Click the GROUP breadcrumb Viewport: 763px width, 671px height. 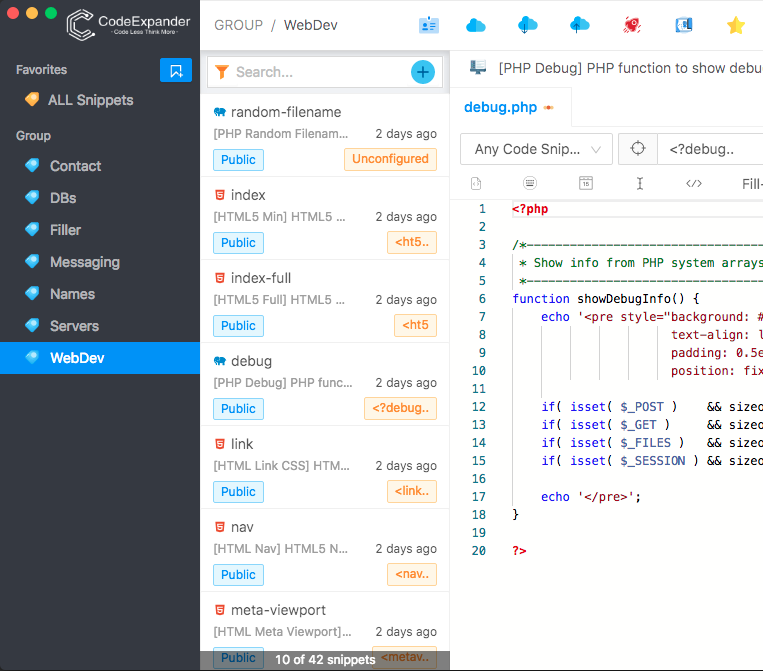tap(238, 25)
